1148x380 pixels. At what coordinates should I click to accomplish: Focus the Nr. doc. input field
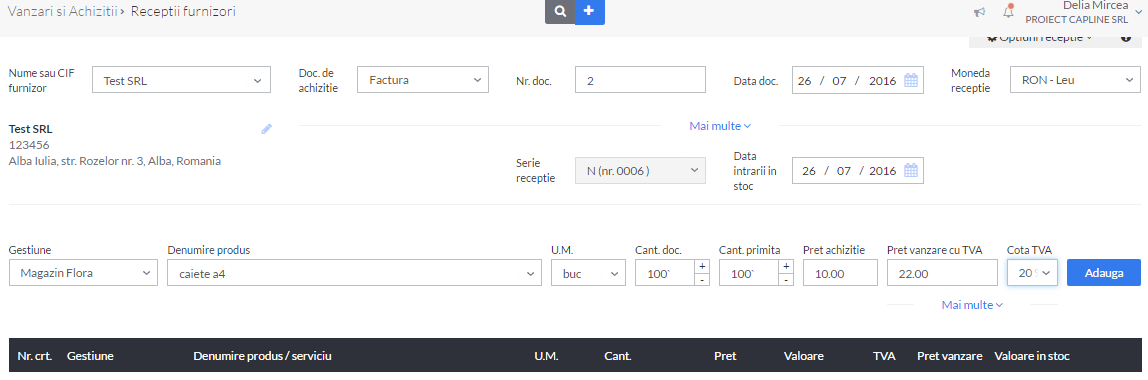point(641,80)
